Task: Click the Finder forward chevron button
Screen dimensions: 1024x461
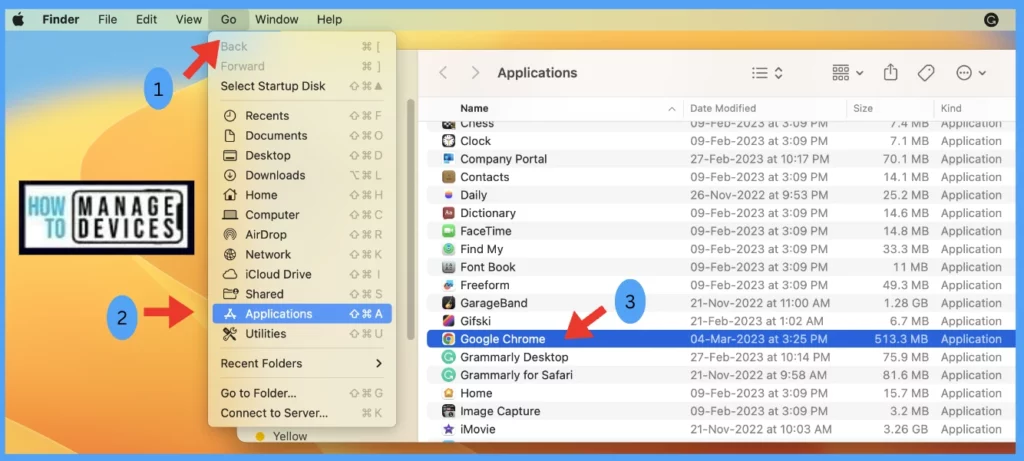Action: [x=475, y=72]
